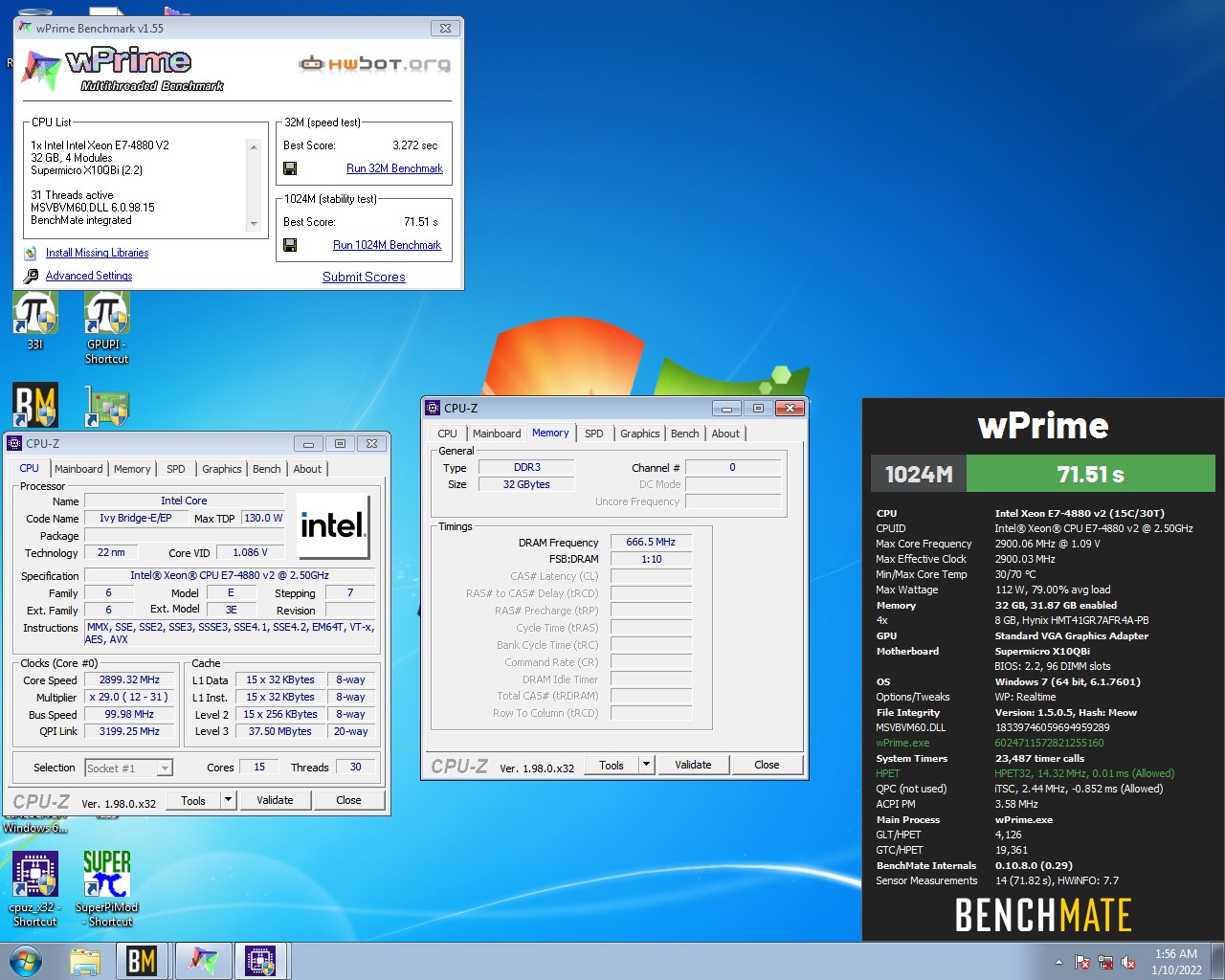Click Validate button in Memory CPU-Z window
Screen dimensions: 1225x980
pyautogui.click(x=693, y=765)
